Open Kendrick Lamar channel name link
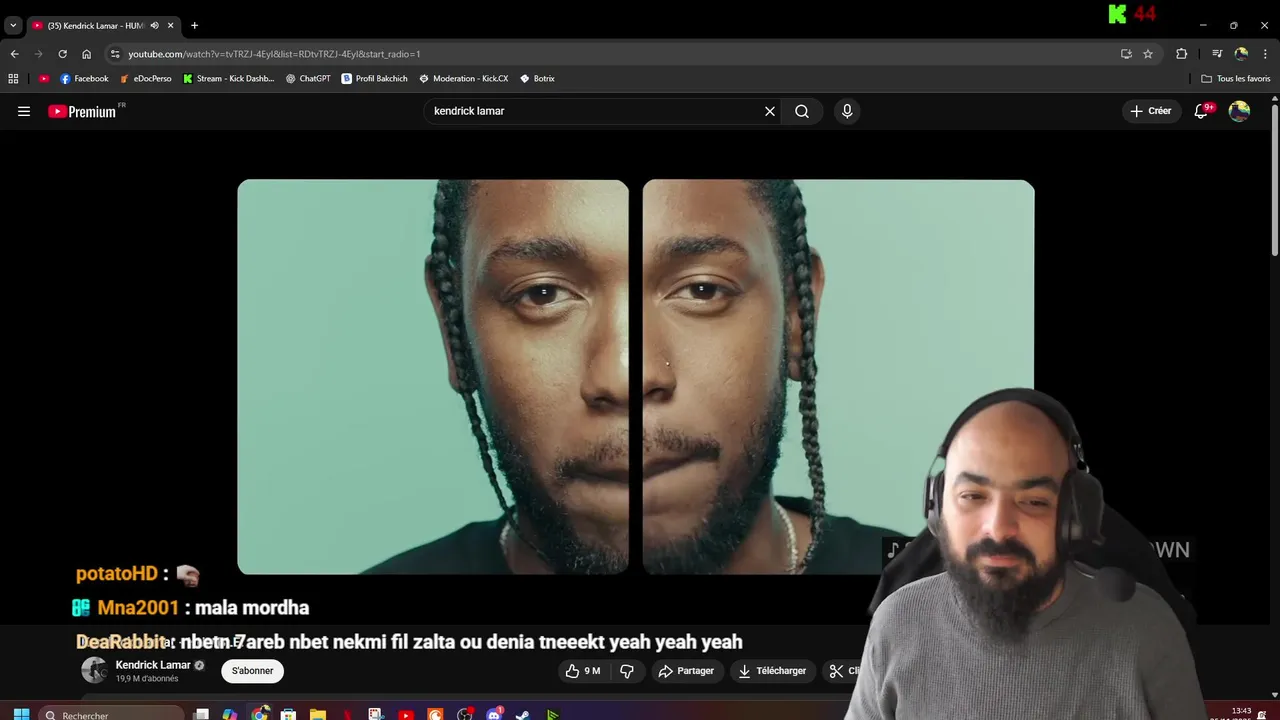This screenshot has width=1280, height=720. [153, 665]
